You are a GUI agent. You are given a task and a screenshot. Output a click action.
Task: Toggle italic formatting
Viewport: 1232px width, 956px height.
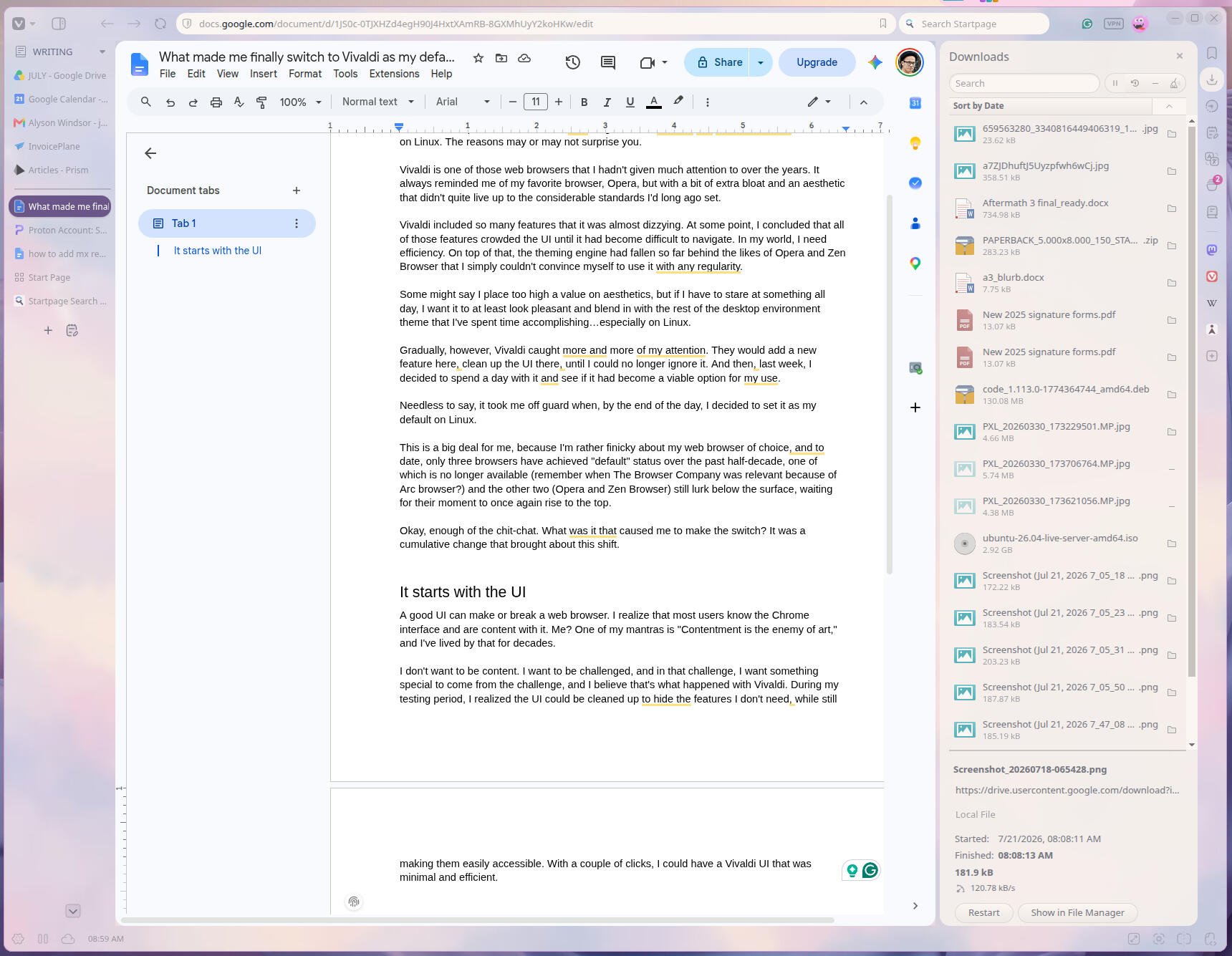point(607,102)
